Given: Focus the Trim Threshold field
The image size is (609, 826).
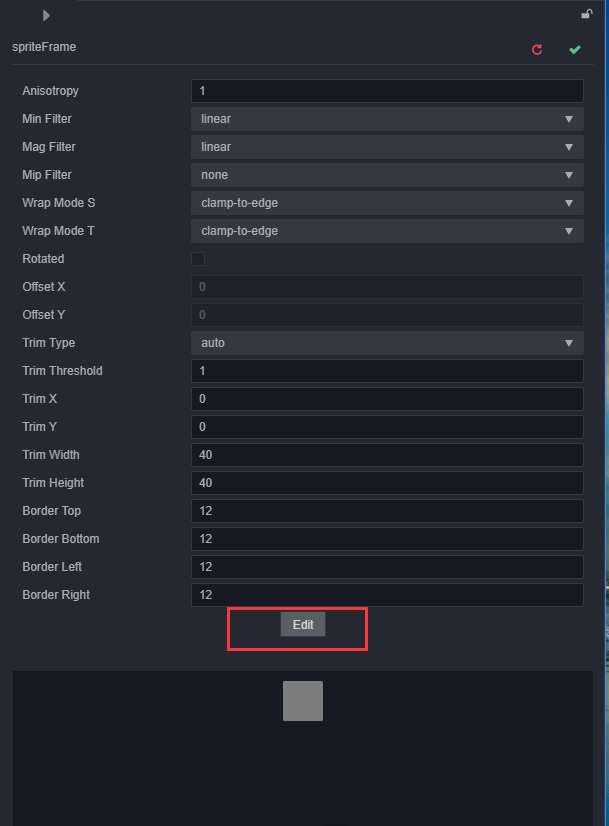Looking at the screenshot, I should [x=386, y=371].
